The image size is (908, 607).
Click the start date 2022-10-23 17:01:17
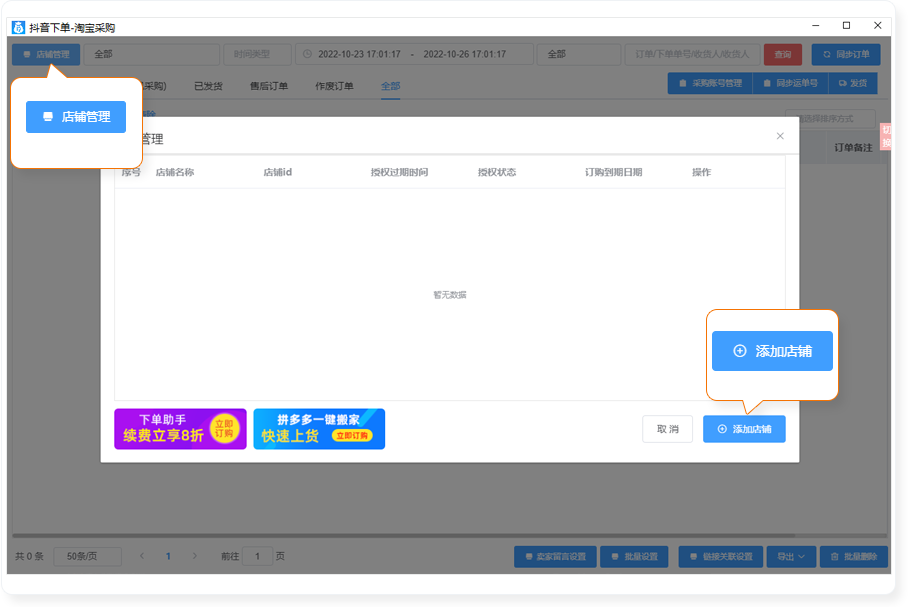tap(359, 54)
